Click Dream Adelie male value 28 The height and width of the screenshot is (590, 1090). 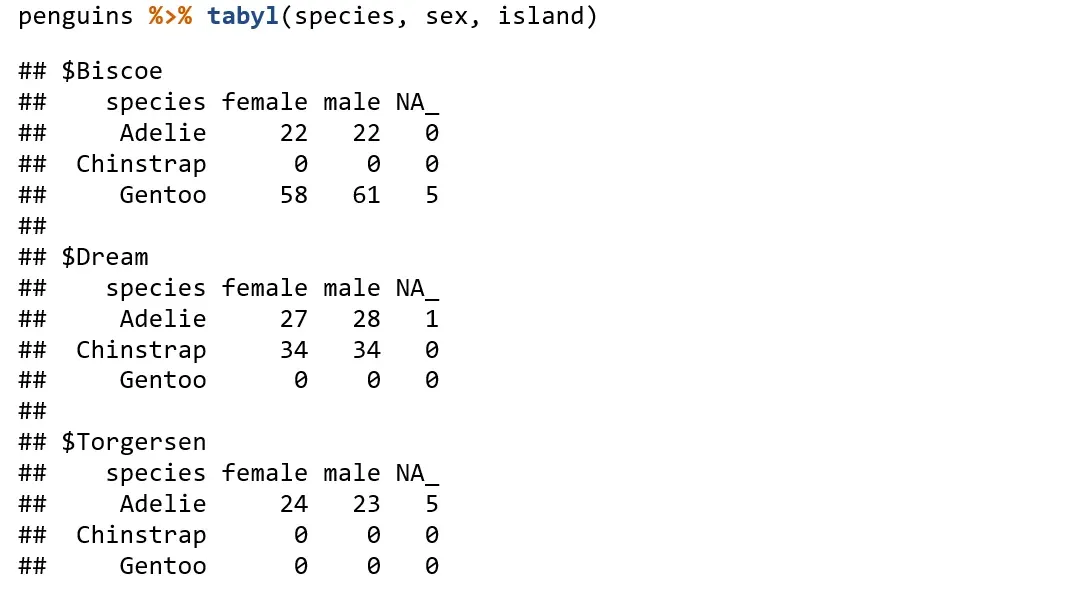tap(366, 319)
